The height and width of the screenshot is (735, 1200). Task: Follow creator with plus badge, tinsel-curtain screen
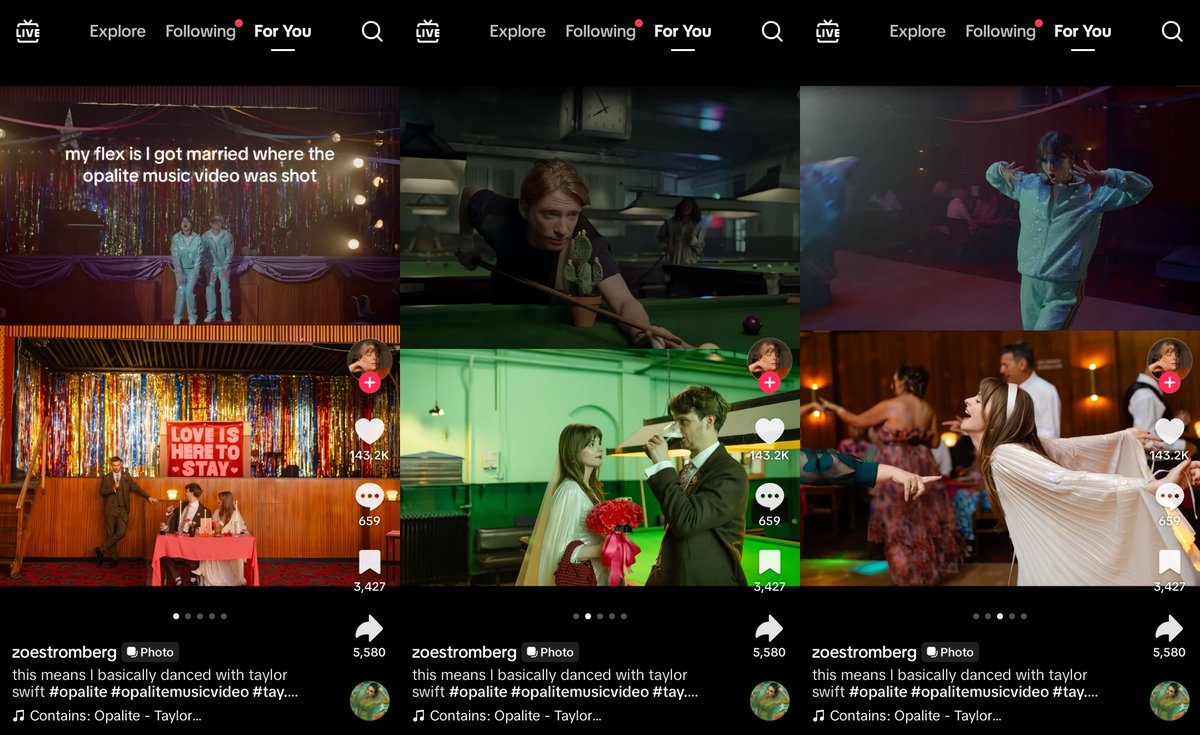[x=370, y=383]
